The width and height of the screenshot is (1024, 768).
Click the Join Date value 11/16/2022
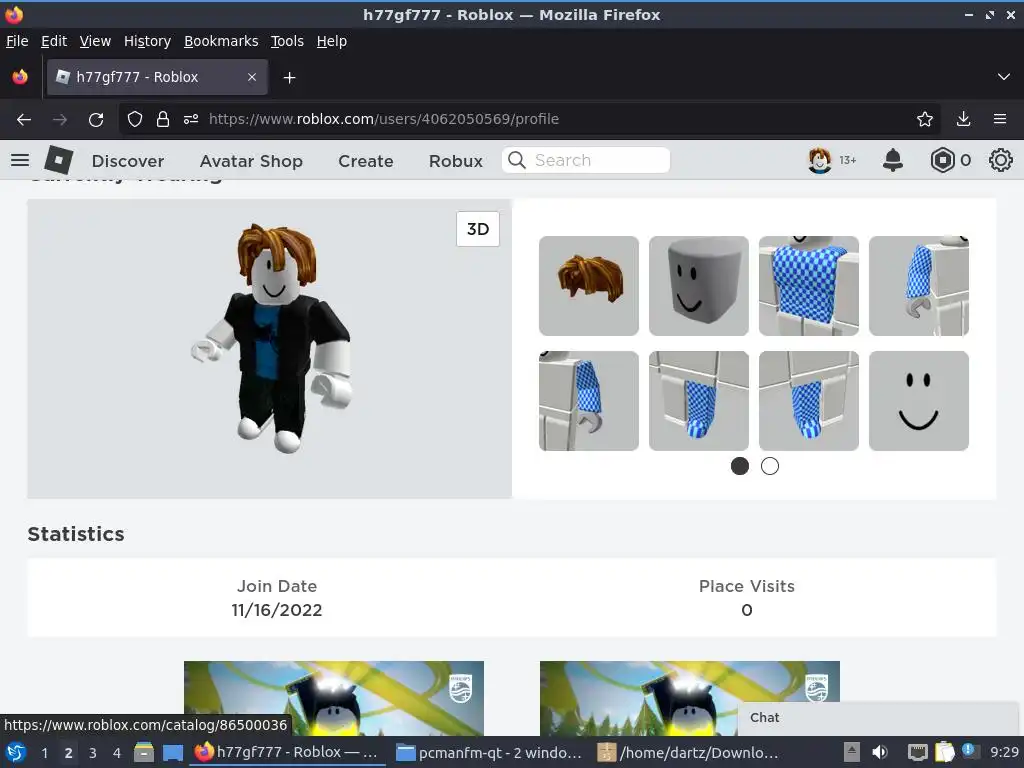coord(277,611)
